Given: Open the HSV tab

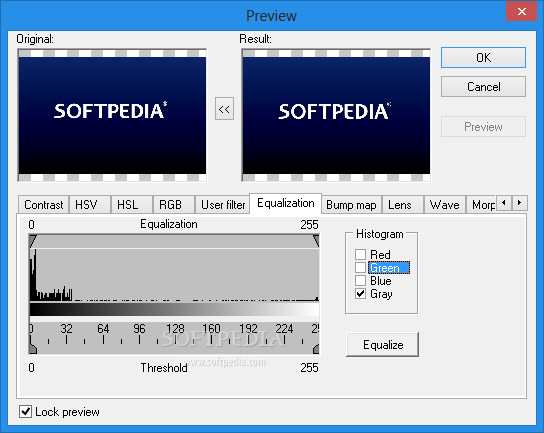Looking at the screenshot, I should coord(90,205).
